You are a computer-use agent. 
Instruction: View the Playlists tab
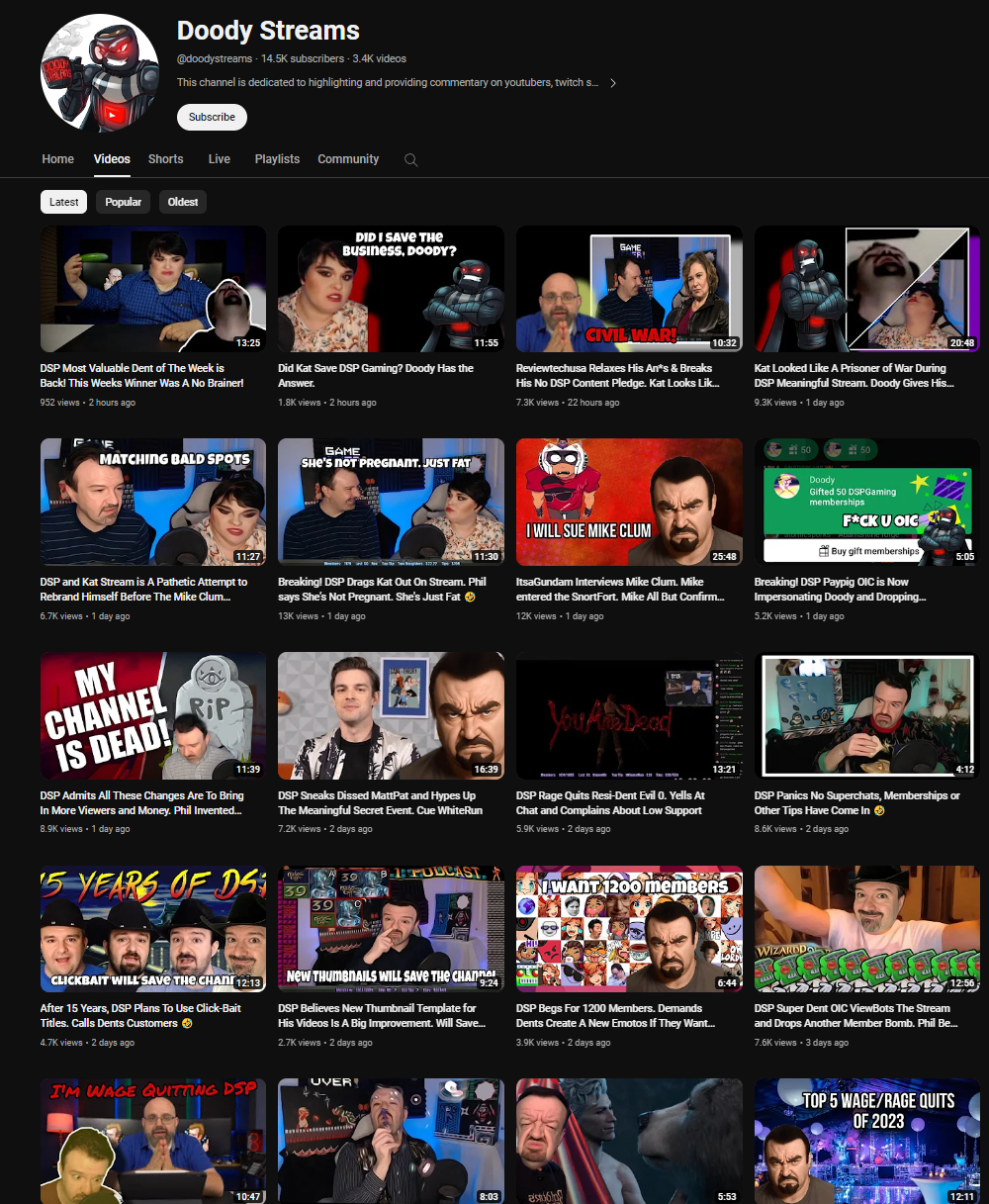tap(277, 159)
